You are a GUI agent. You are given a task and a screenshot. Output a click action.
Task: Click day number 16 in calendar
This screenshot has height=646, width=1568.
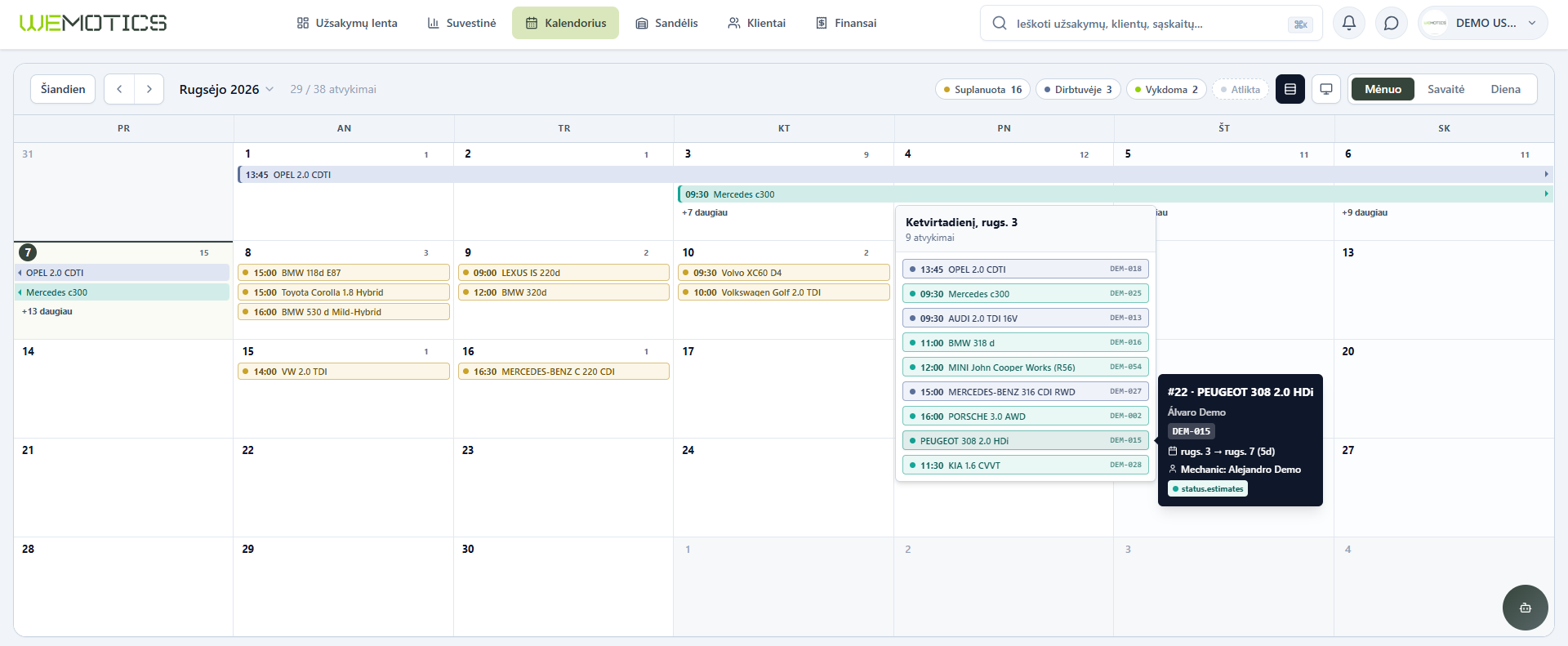(x=468, y=351)
